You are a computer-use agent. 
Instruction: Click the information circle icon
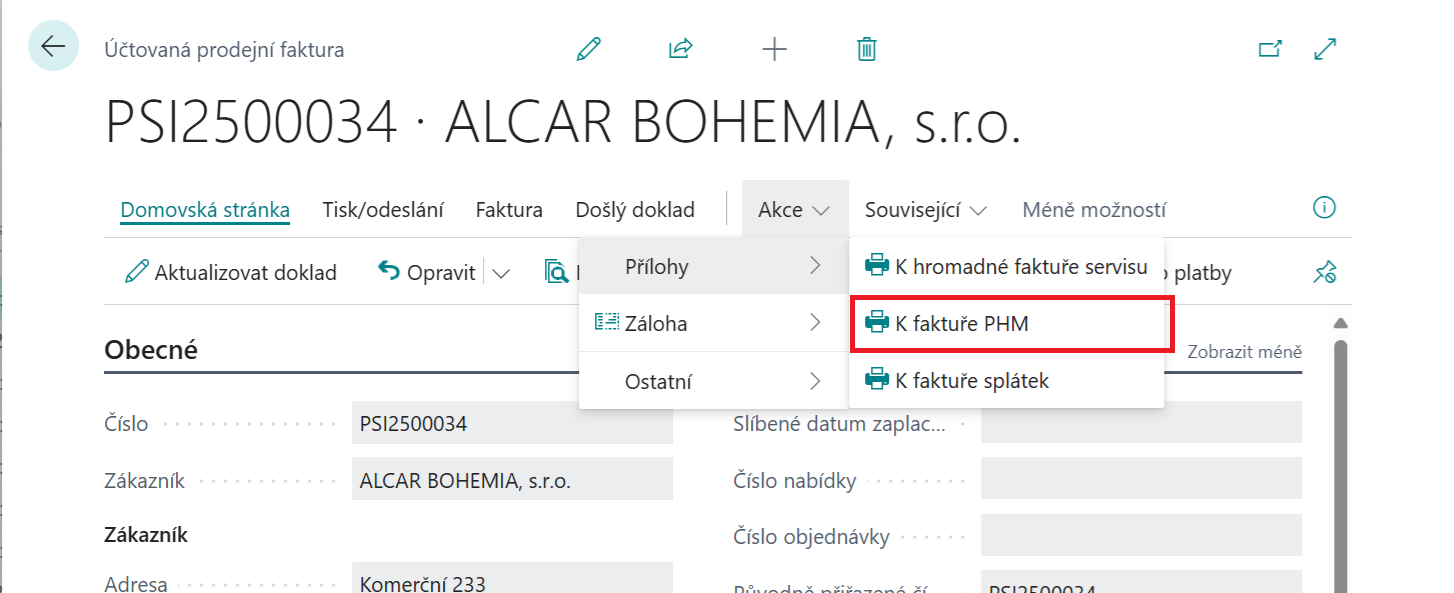(x=1324, y=208)
